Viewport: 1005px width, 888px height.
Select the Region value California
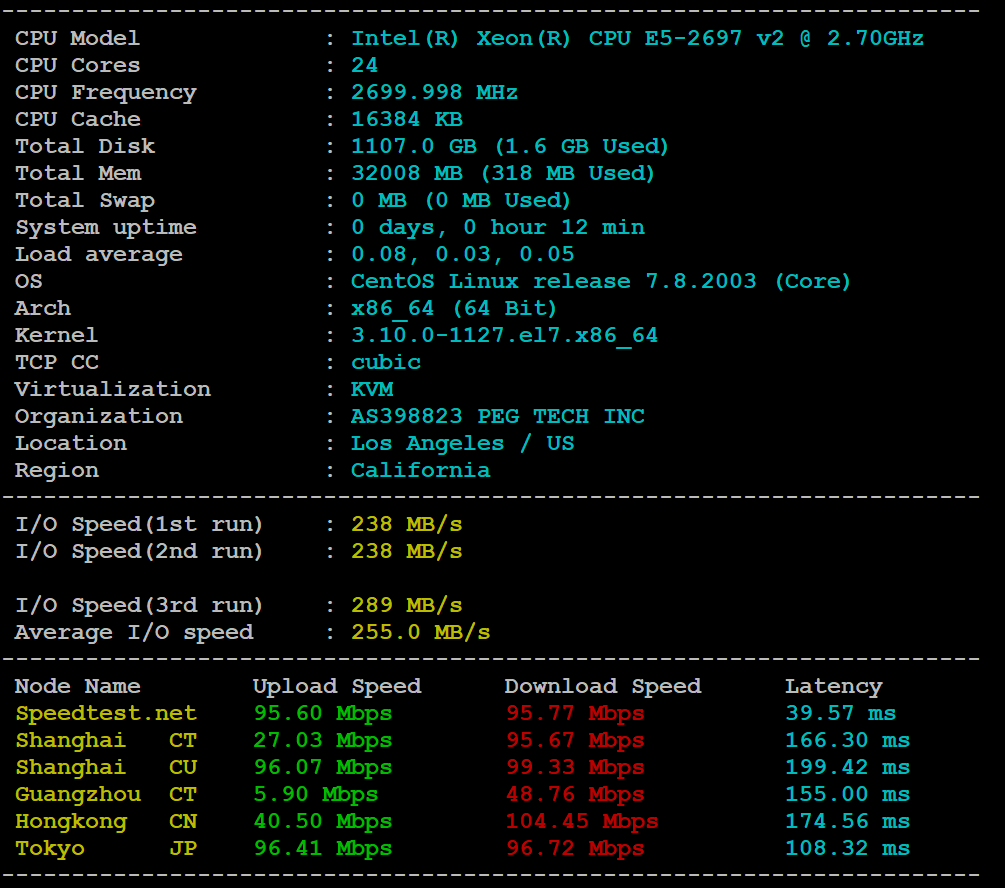[420, 471]
